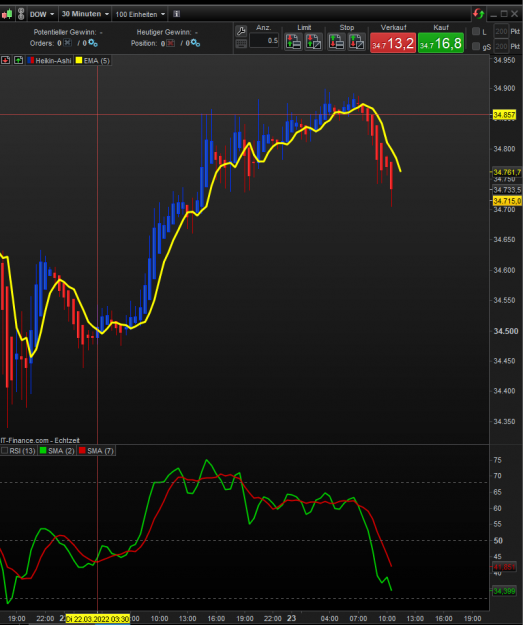The image size is (523, 625).
Task: Maximize the chart window
Action: pos(504,14)
